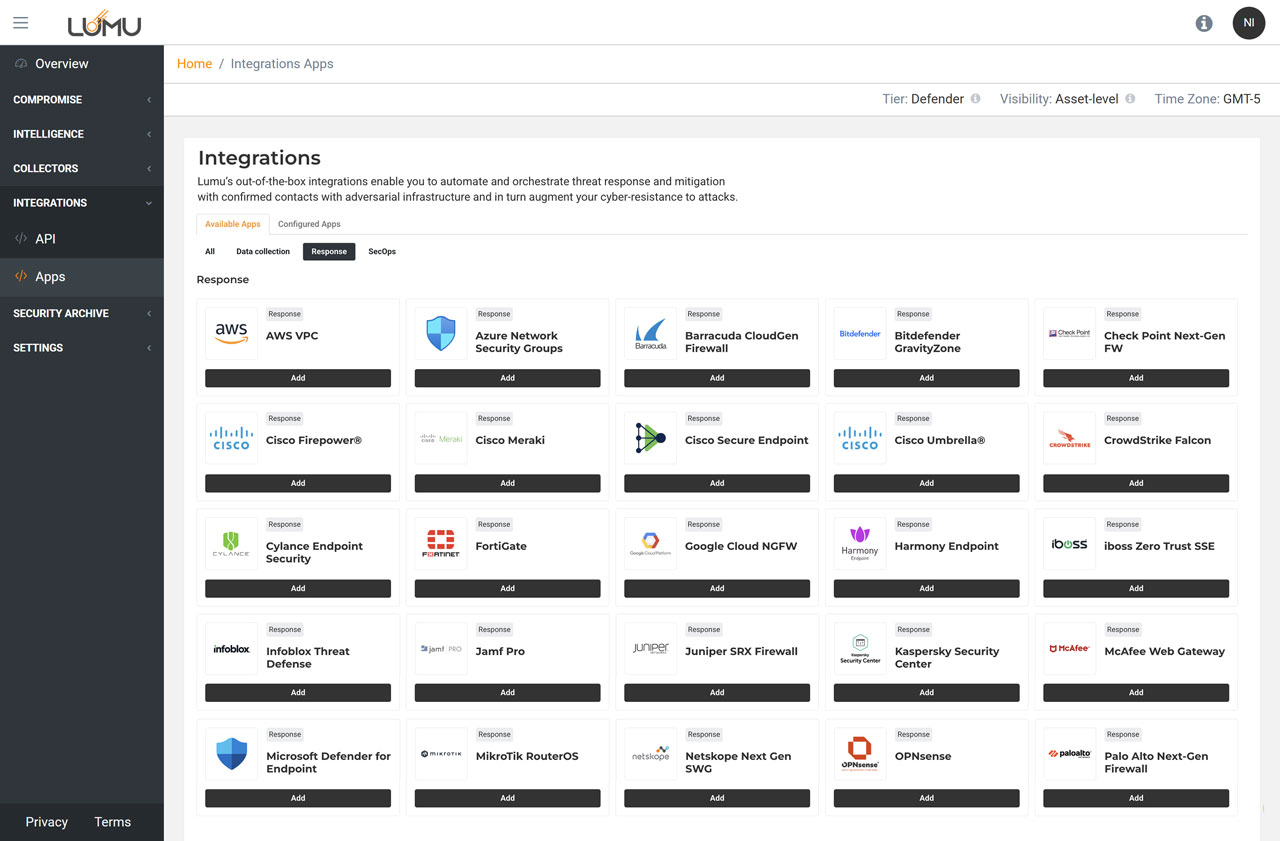The width and height of the screenshot is (1280, 841).
Task: Click the OPNsense logo icon
Action: 860,754
